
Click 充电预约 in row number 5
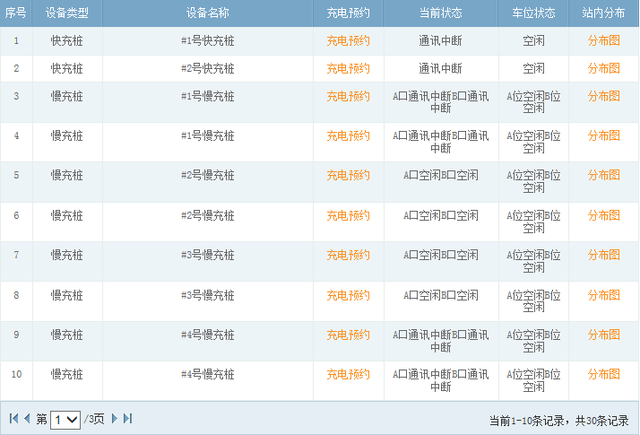348,175
